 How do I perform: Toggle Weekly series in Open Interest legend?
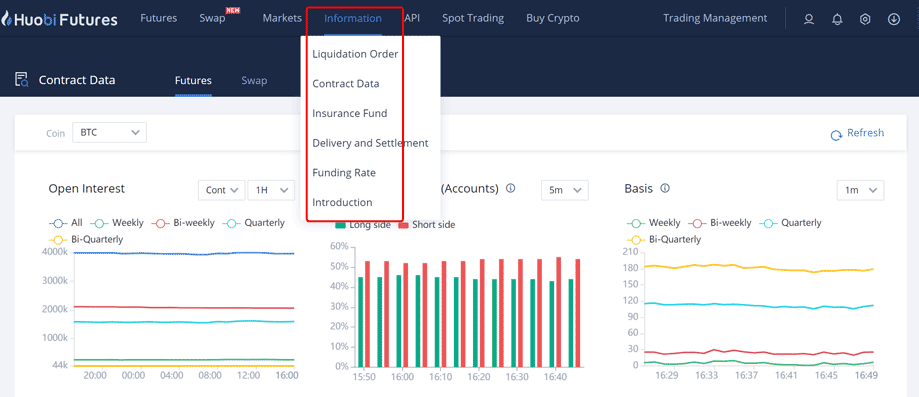[x=118, y=223]
